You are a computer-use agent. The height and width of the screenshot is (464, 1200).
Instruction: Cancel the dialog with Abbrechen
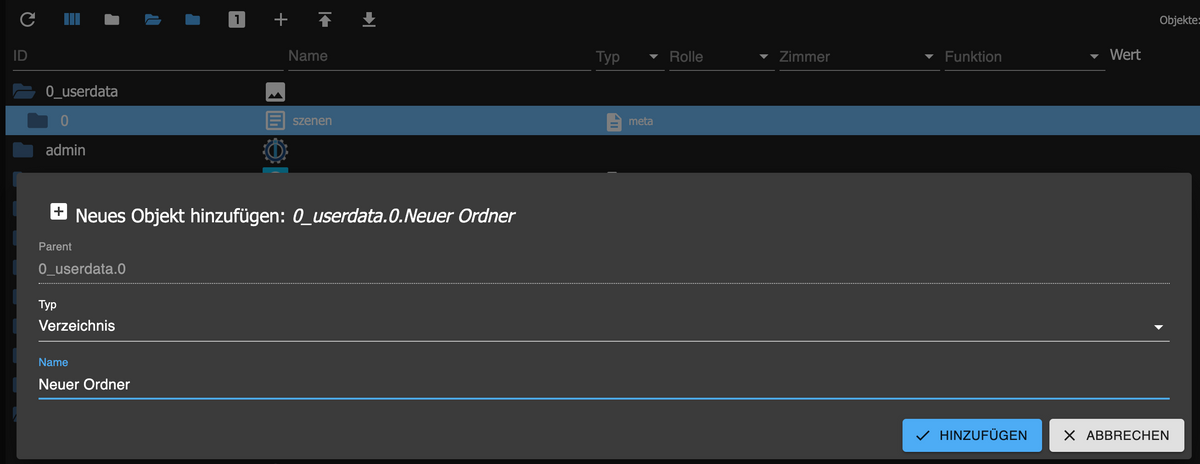click(1116, 435)
